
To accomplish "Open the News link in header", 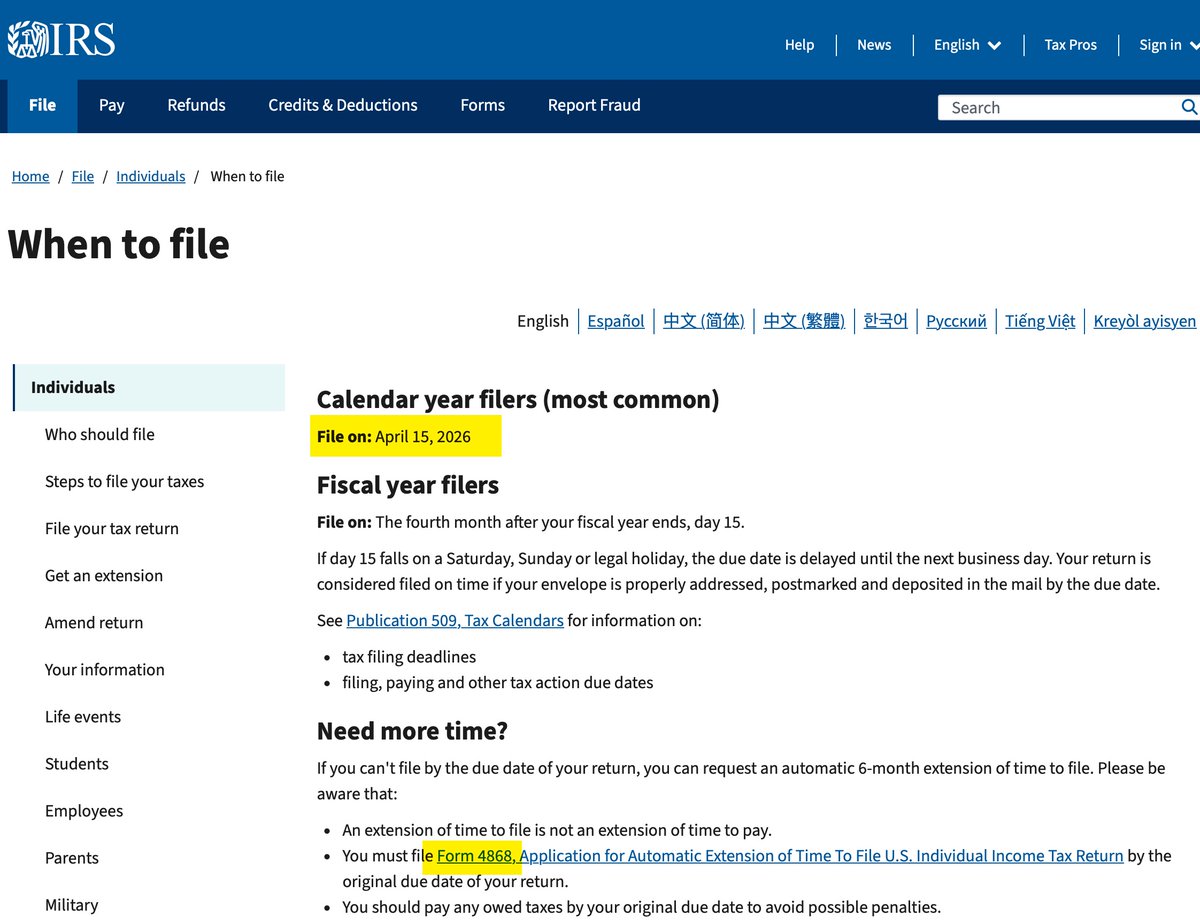I will tap(874, 45).
